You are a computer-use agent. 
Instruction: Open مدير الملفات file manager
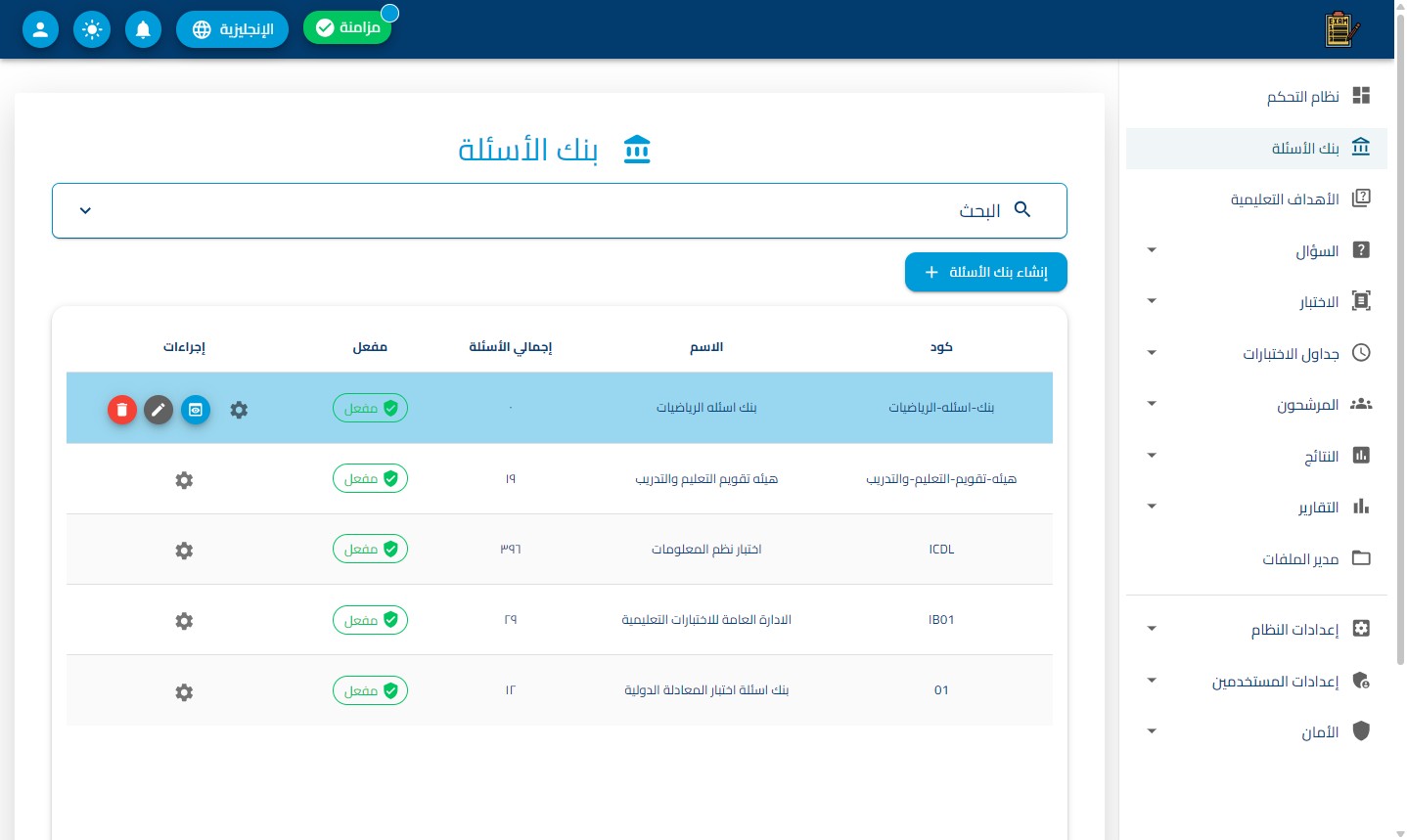(1256, 558)
